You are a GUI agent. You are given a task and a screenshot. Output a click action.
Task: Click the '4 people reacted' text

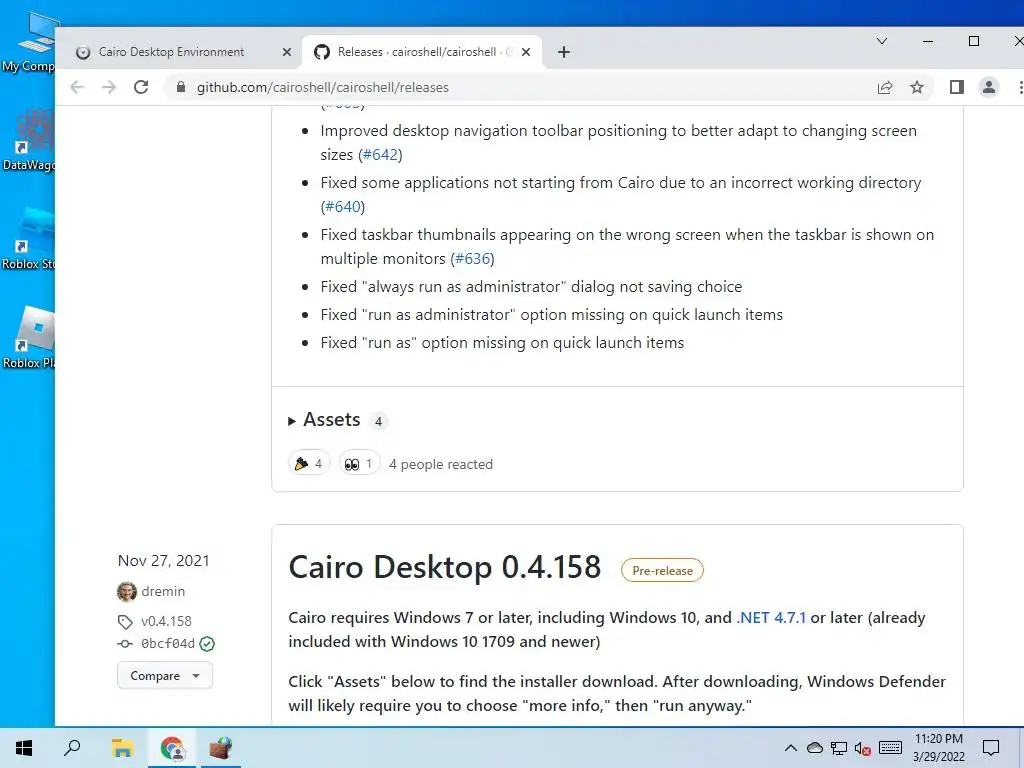coord(441,464)
